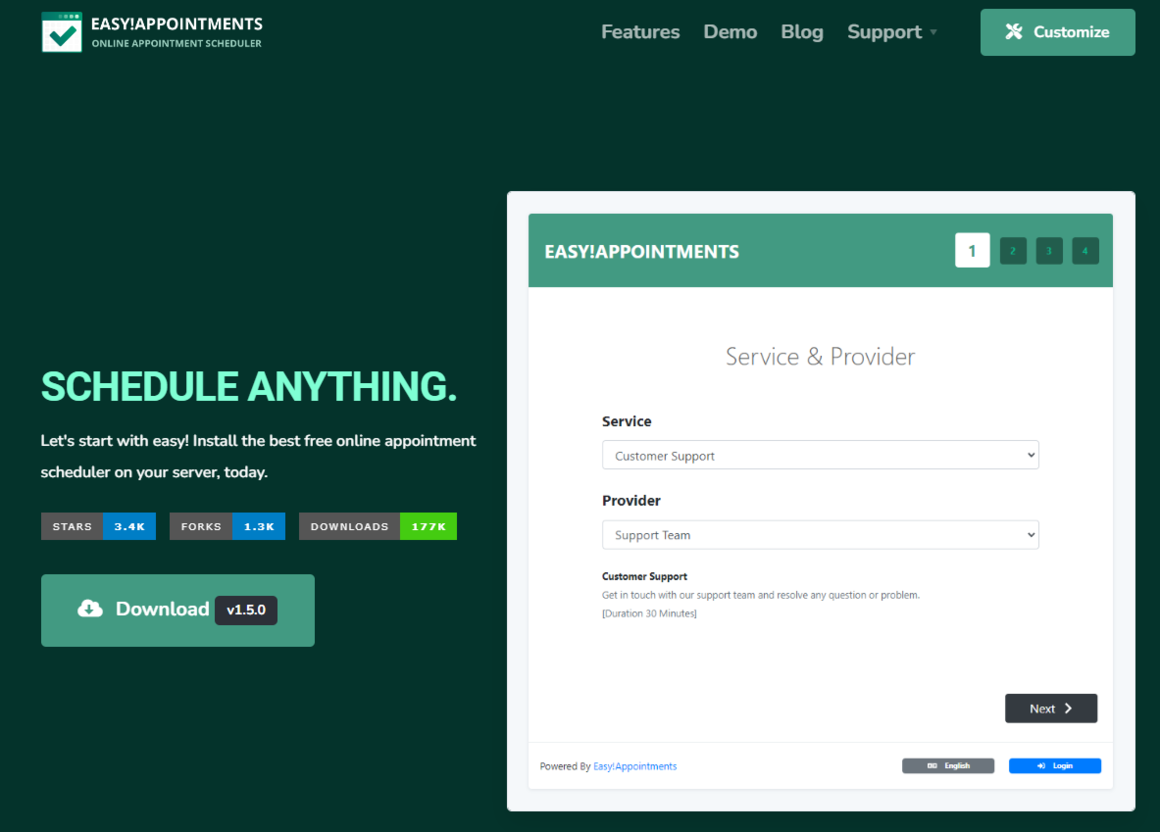Select wizard step 1 indicator
The height and width of the screenshot is (832, 1160).
coord(972,251)
